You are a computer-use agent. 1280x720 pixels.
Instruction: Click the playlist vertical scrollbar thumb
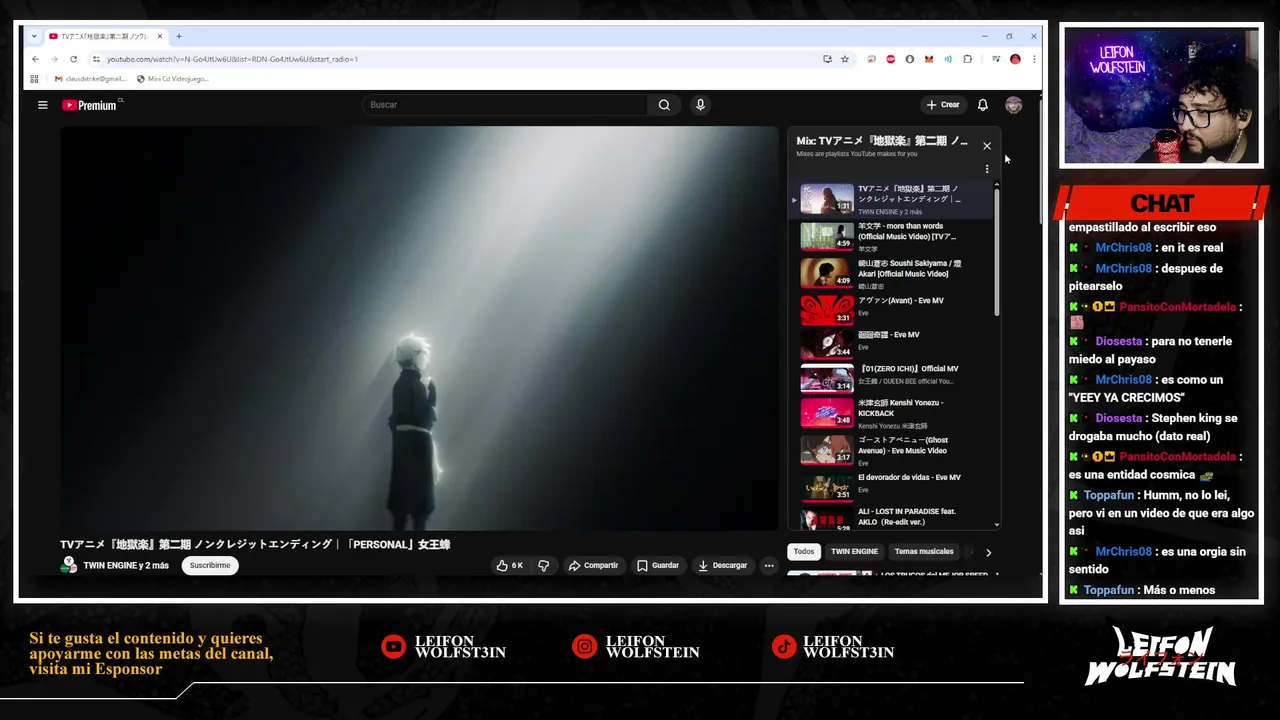click(x=996, y=250)
